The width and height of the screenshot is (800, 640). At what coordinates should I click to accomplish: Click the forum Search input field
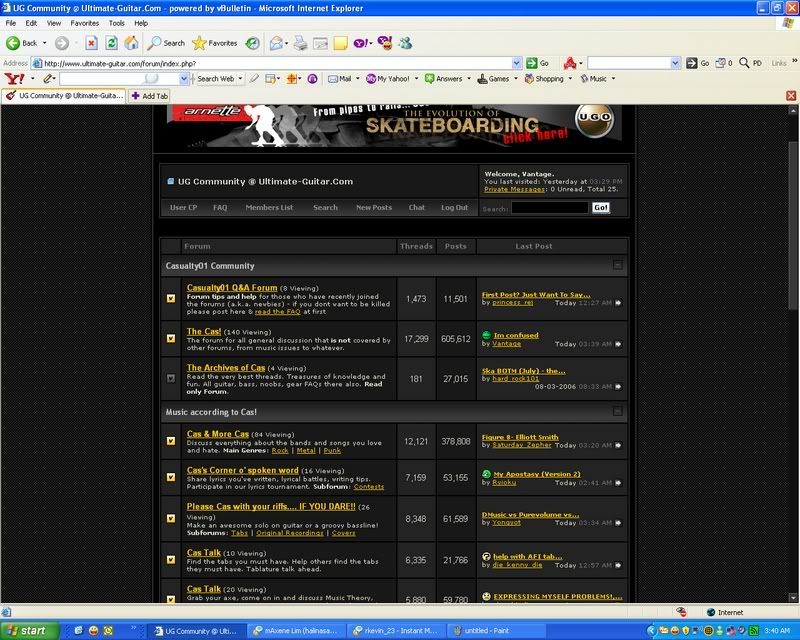click(x=549, y=208)
